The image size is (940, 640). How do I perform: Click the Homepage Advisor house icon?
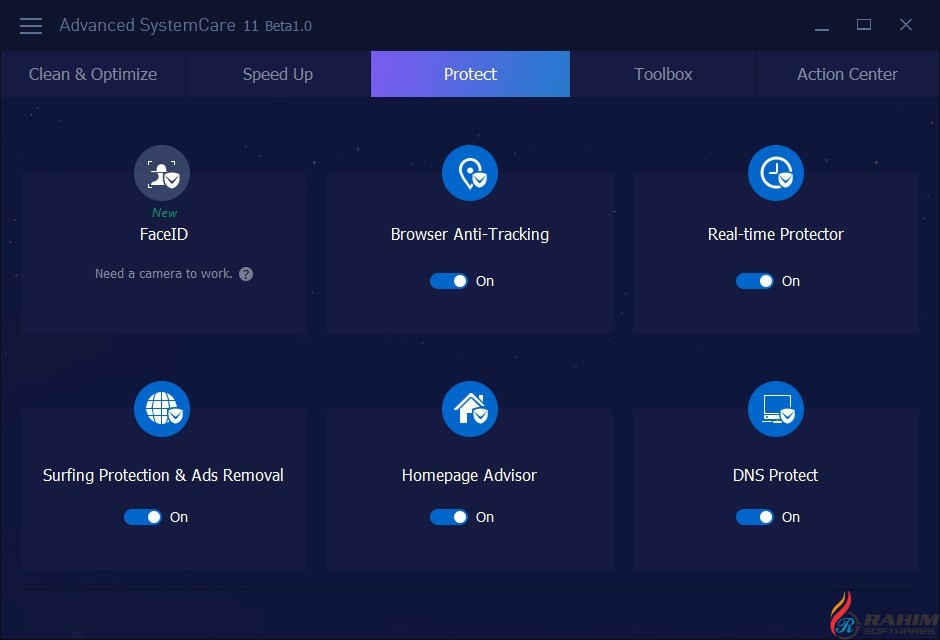coord(470,409)
